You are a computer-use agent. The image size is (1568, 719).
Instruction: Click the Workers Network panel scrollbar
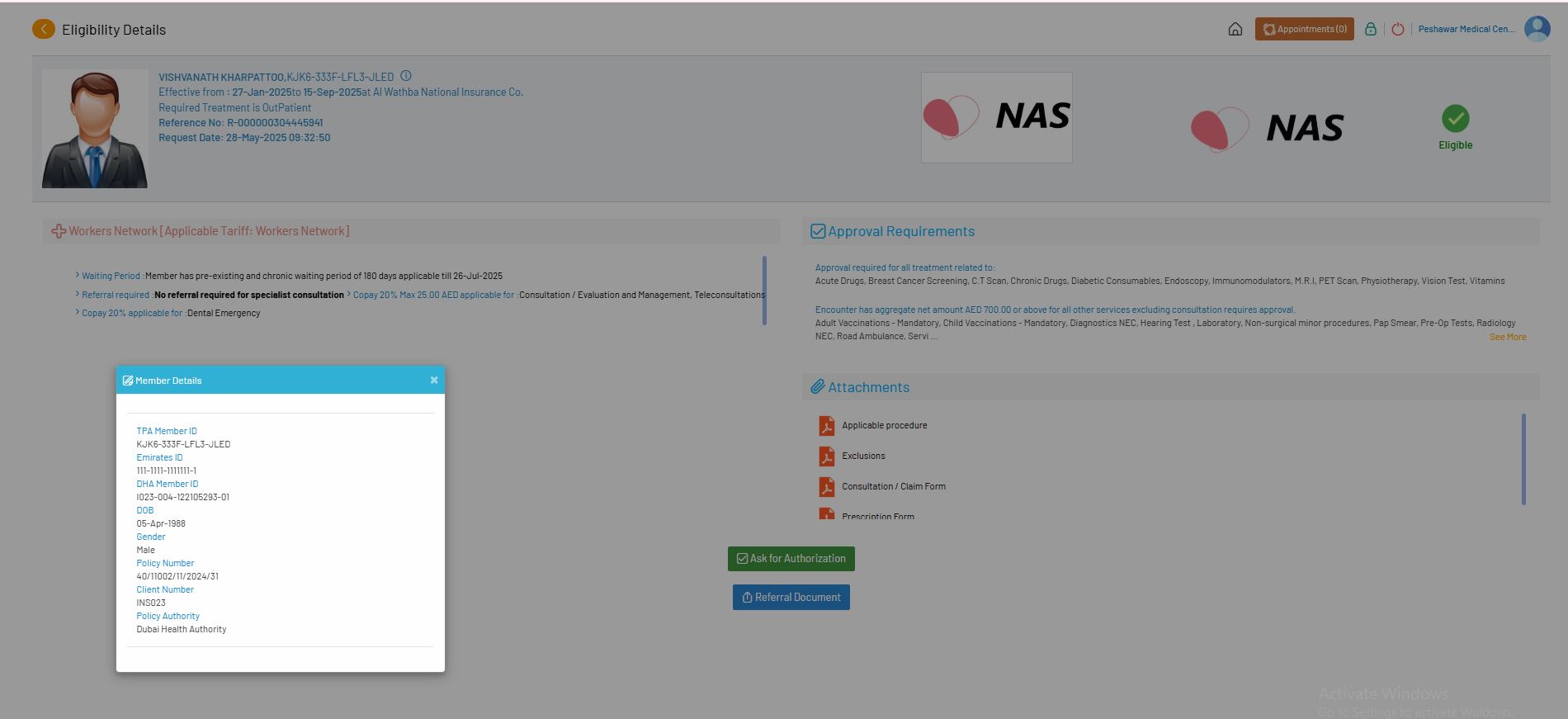coord(764,290)
